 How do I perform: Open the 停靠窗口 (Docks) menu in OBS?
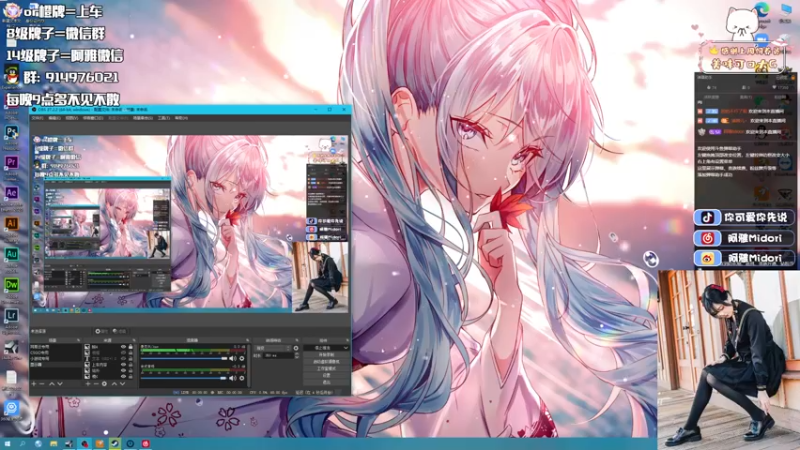(93, 118)
